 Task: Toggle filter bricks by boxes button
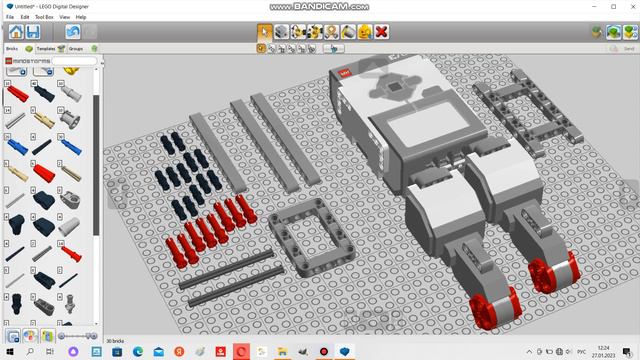(13, 336)
